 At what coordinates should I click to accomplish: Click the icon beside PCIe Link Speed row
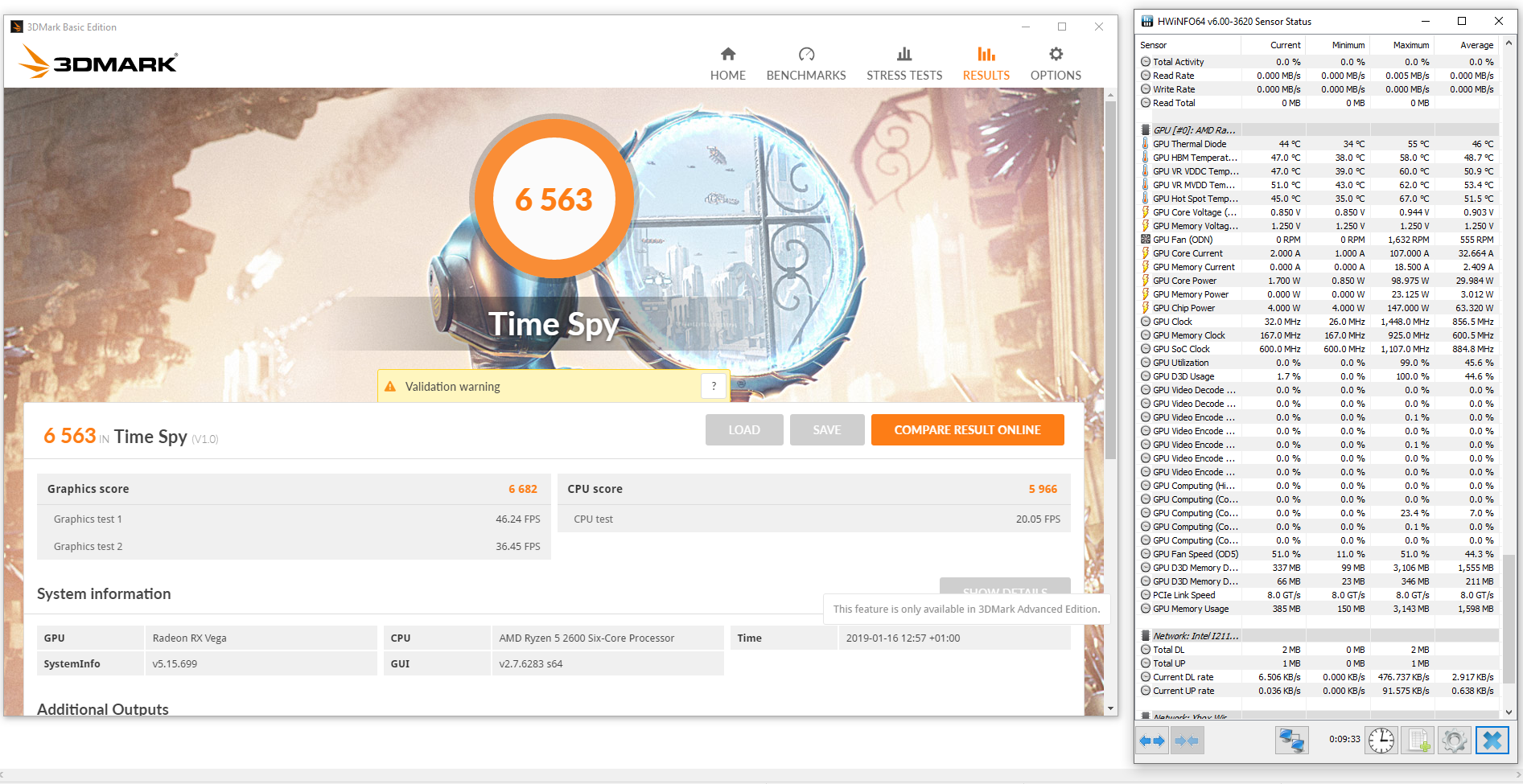[x=1145, y=595]
